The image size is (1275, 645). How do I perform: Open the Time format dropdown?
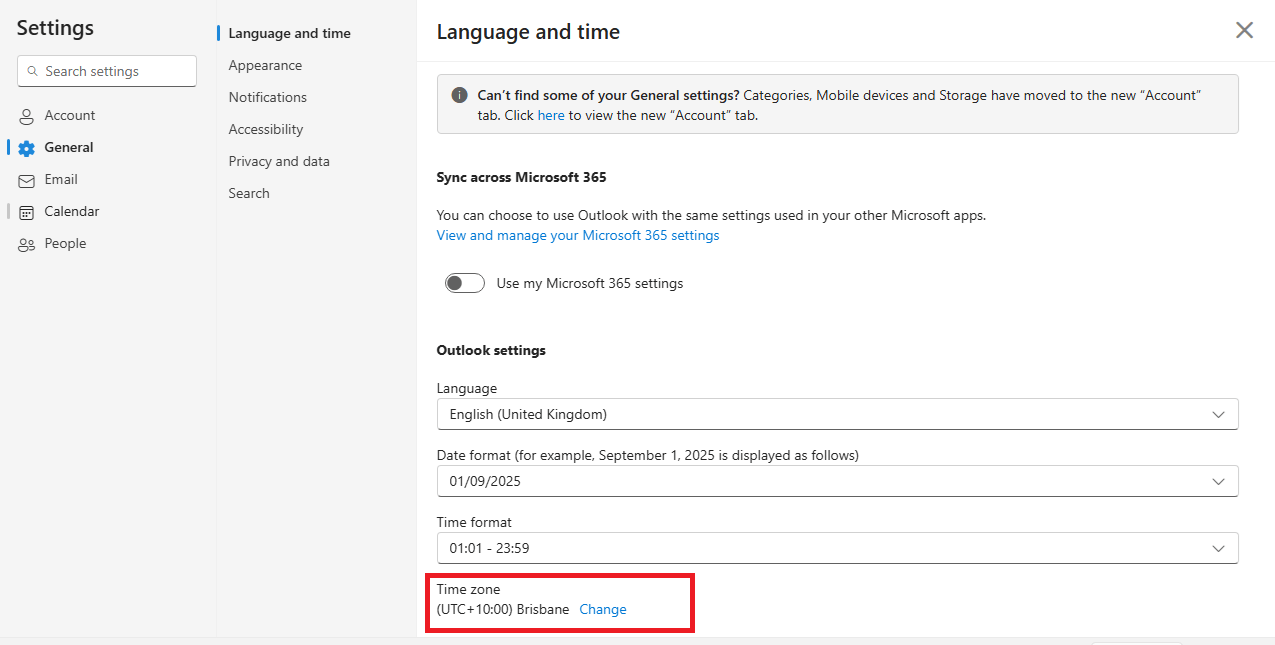(x=837, y=548)
